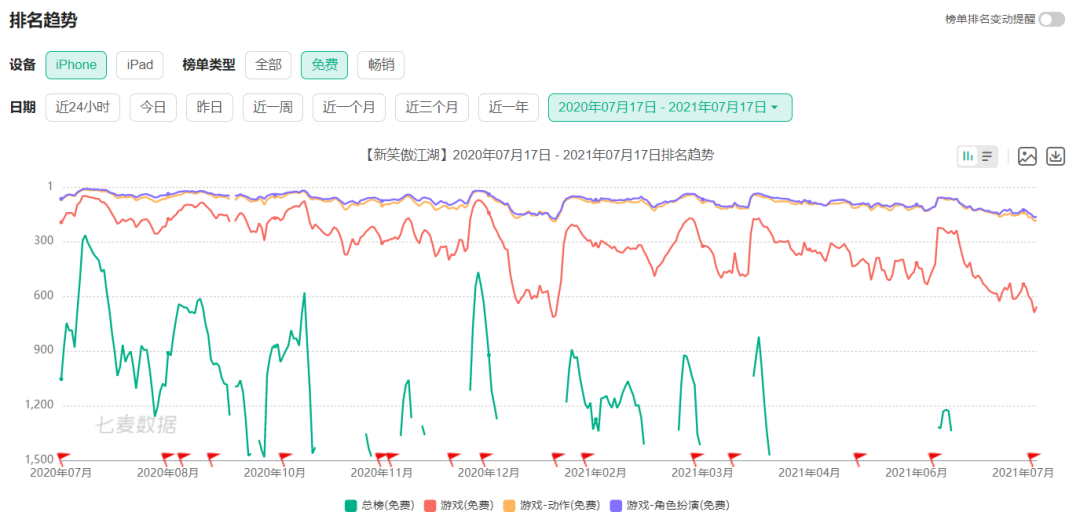Switch to chart view icon
This screenshot has width=1080, height=523.
[x=968, y=156]
